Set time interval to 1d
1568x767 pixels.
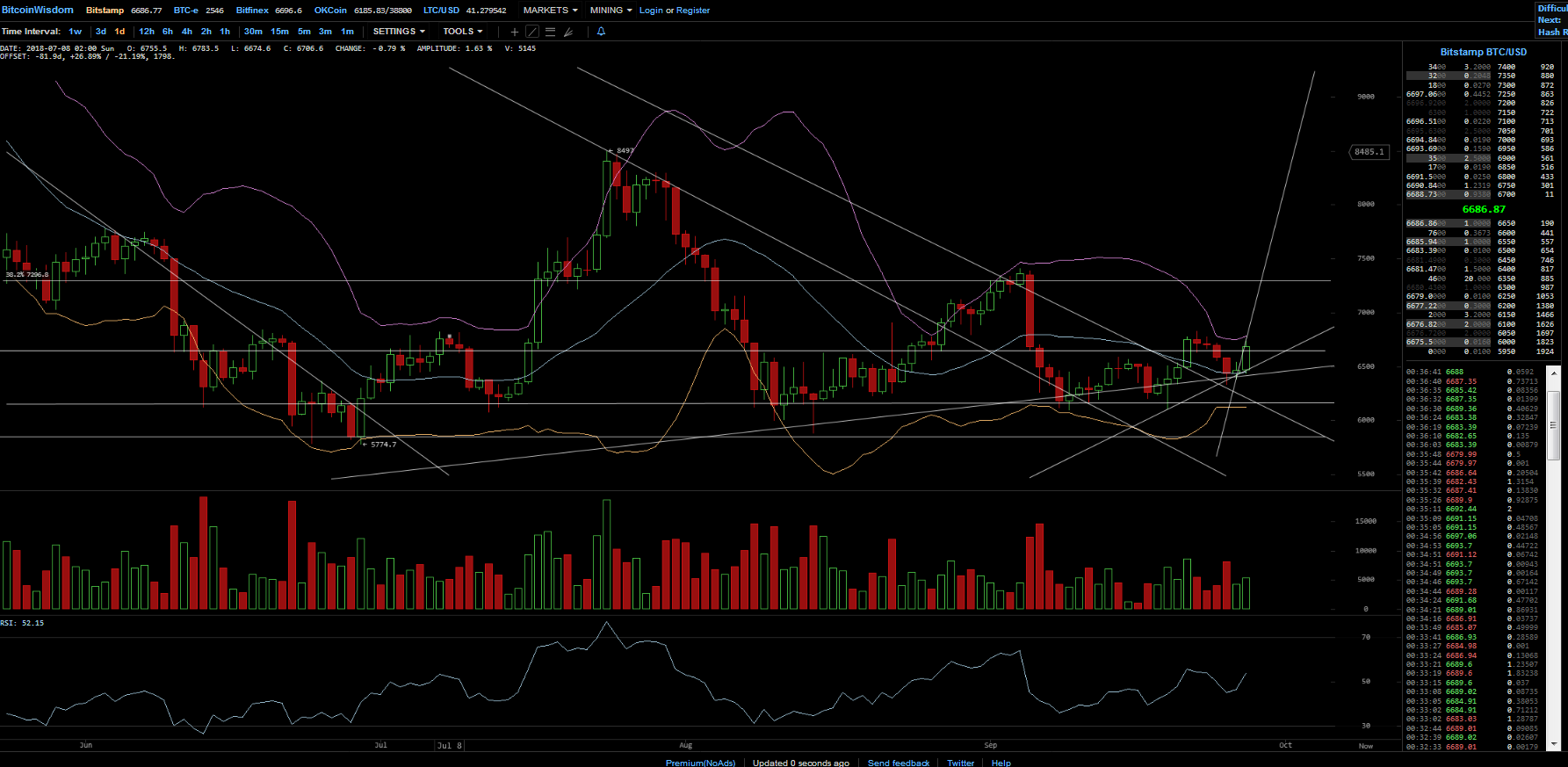click(x=119, y=32)
